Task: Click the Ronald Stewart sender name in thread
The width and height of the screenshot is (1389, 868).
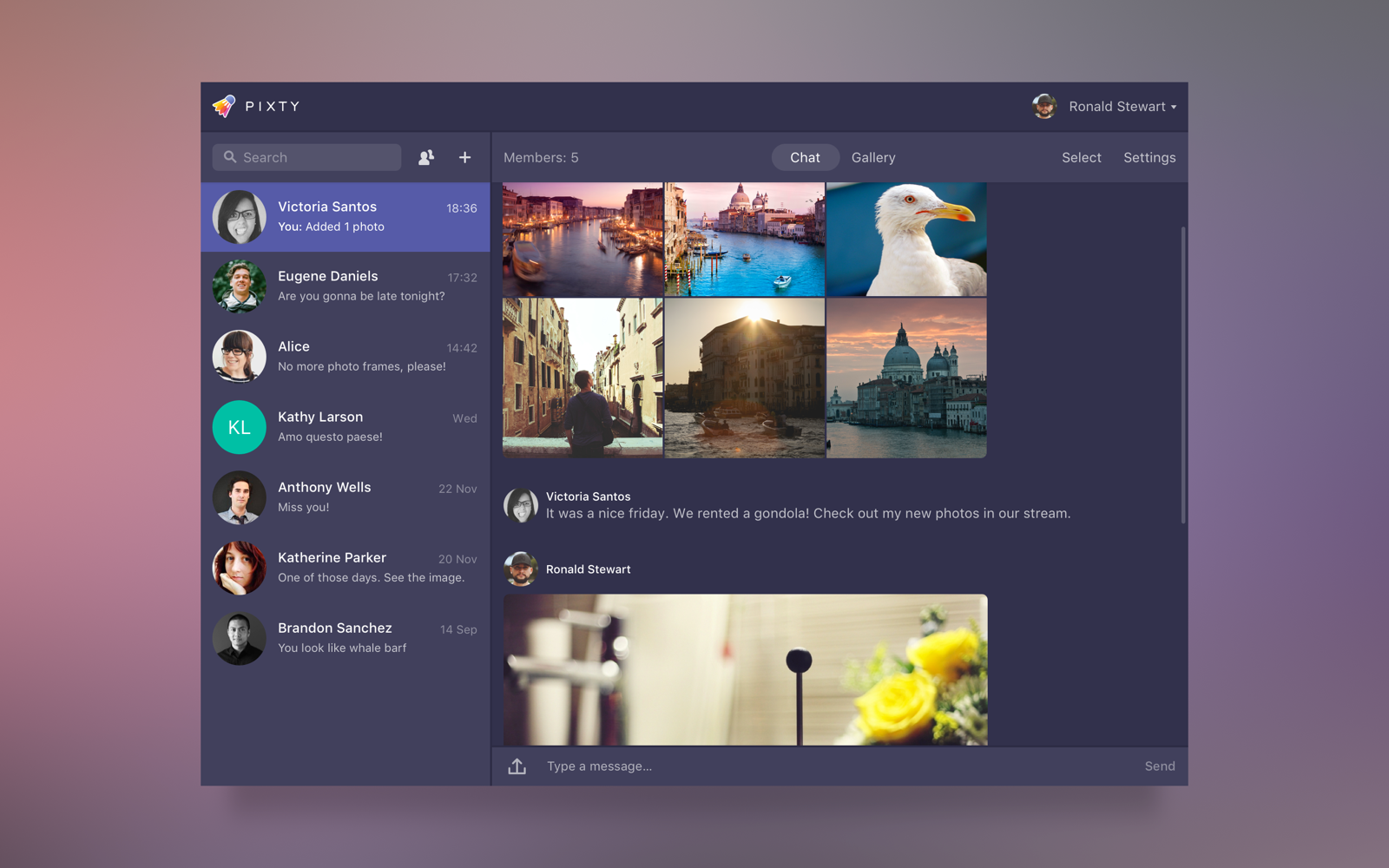Action: (589, 569)
